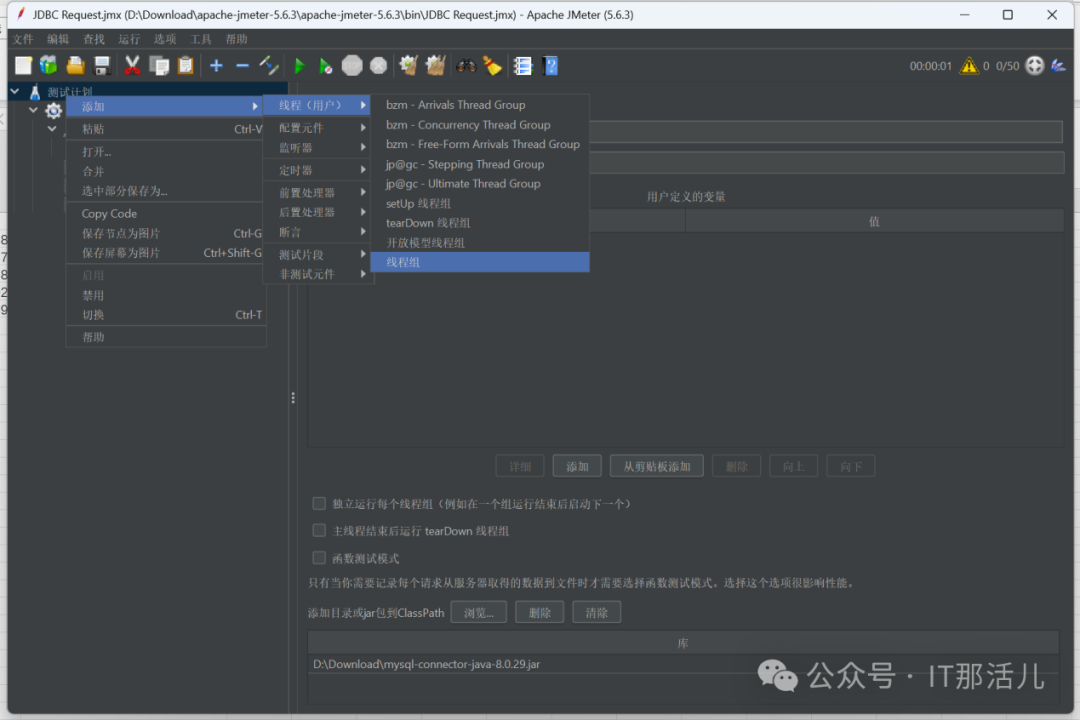This screenshot has height=720, width=1080.
Task: Toggle 主线程结束后运行 tearDown 线程组 checkbox
Action: pyautogui.click(x=319, y=531)
